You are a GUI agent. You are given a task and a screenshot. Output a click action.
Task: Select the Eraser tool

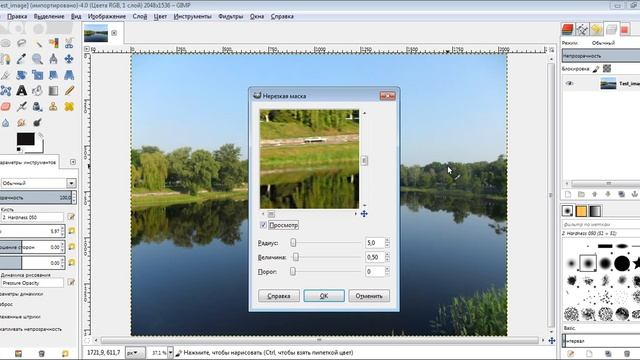5,107
